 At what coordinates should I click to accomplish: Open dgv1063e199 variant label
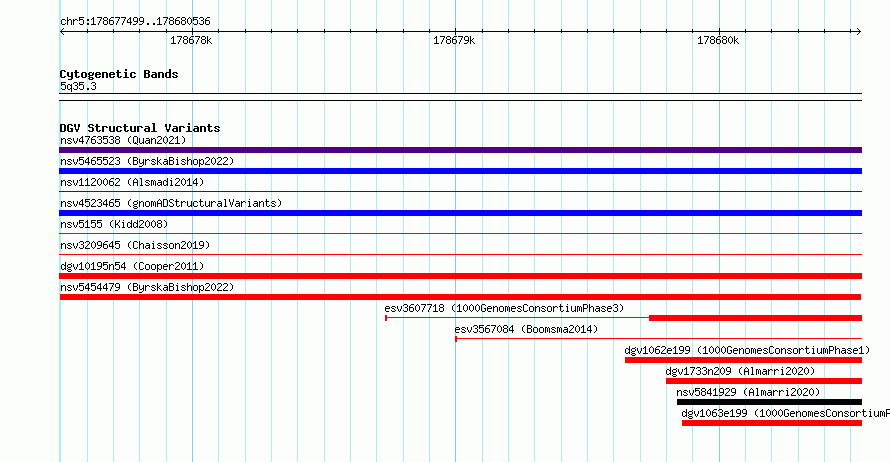pos(786,413)
